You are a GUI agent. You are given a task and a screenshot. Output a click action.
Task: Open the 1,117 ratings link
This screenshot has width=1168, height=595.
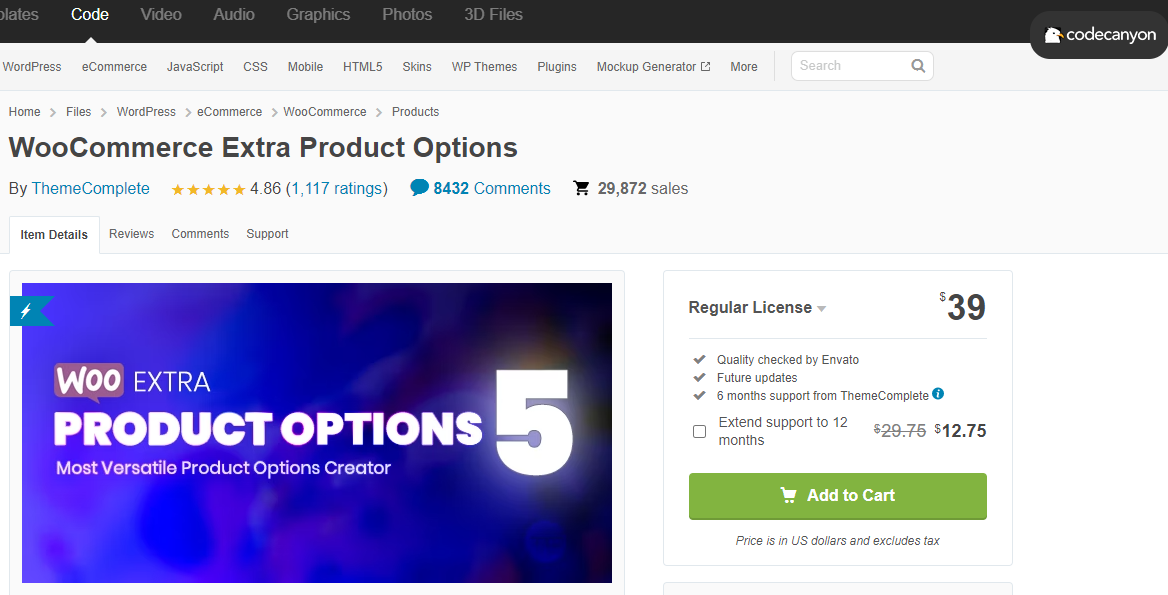click(x=336, y=188)
